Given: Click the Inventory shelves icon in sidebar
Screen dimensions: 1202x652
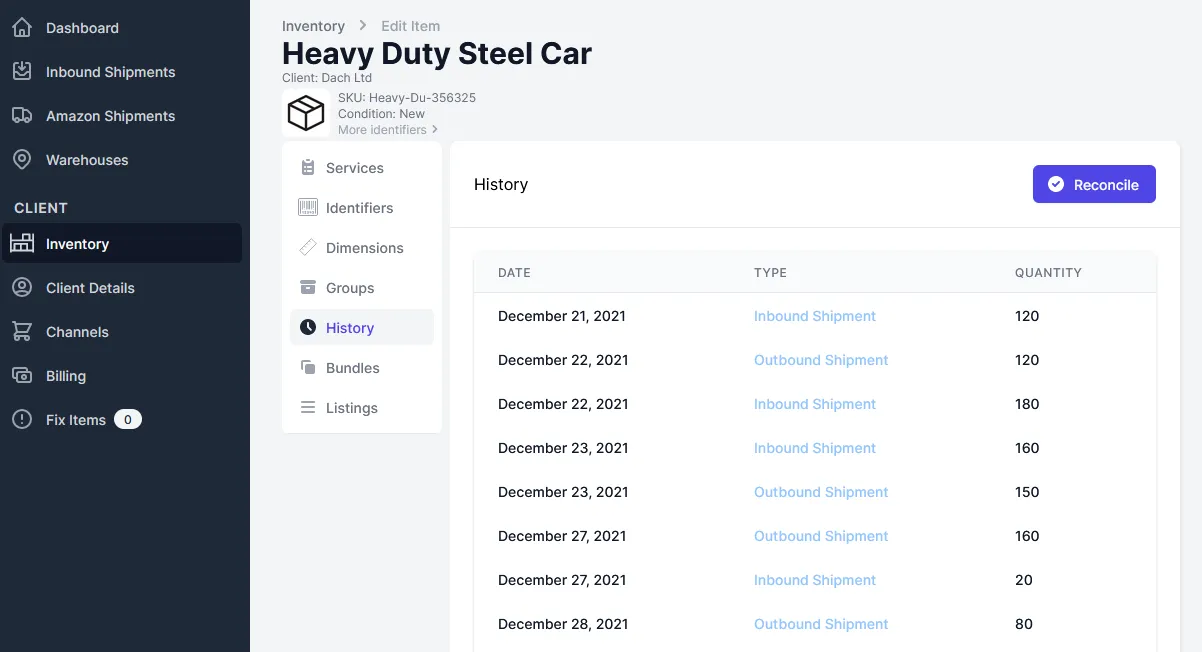Looking at the screenshot, I should [22, 244].
